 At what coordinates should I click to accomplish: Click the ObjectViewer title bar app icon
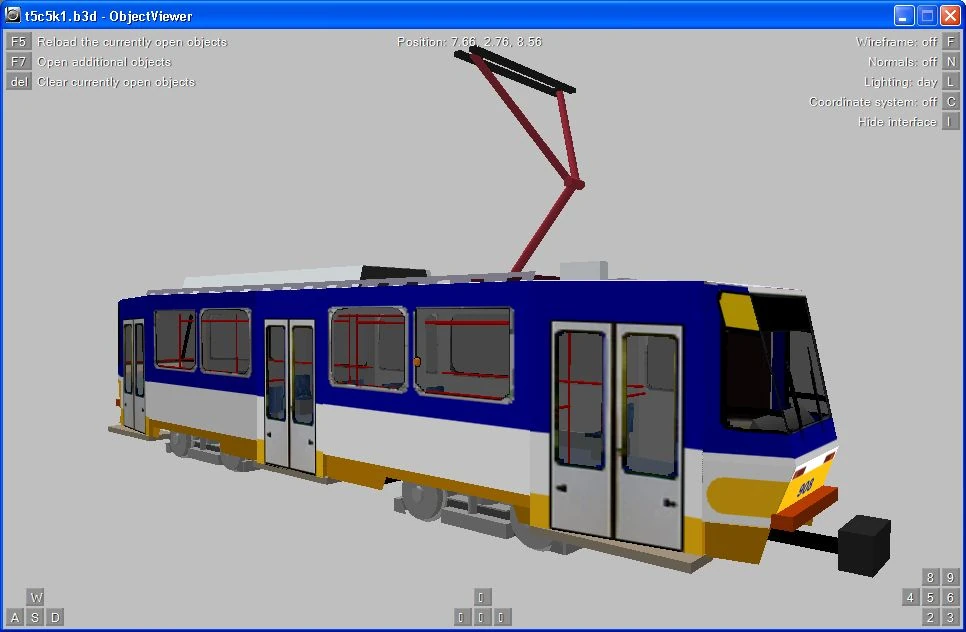pos(12,15)
